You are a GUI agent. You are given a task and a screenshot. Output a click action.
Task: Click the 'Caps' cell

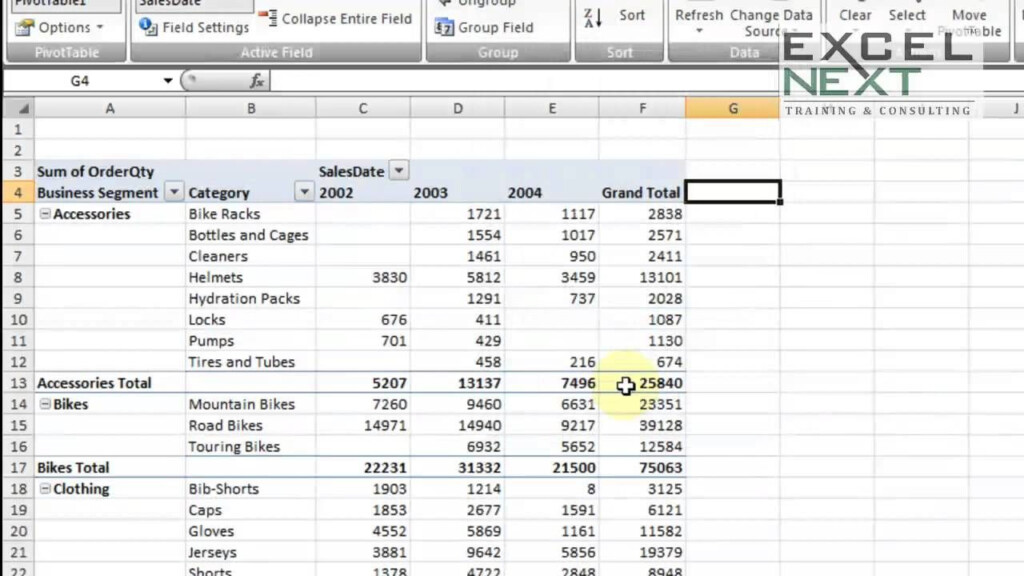click(x=251, y=510)
